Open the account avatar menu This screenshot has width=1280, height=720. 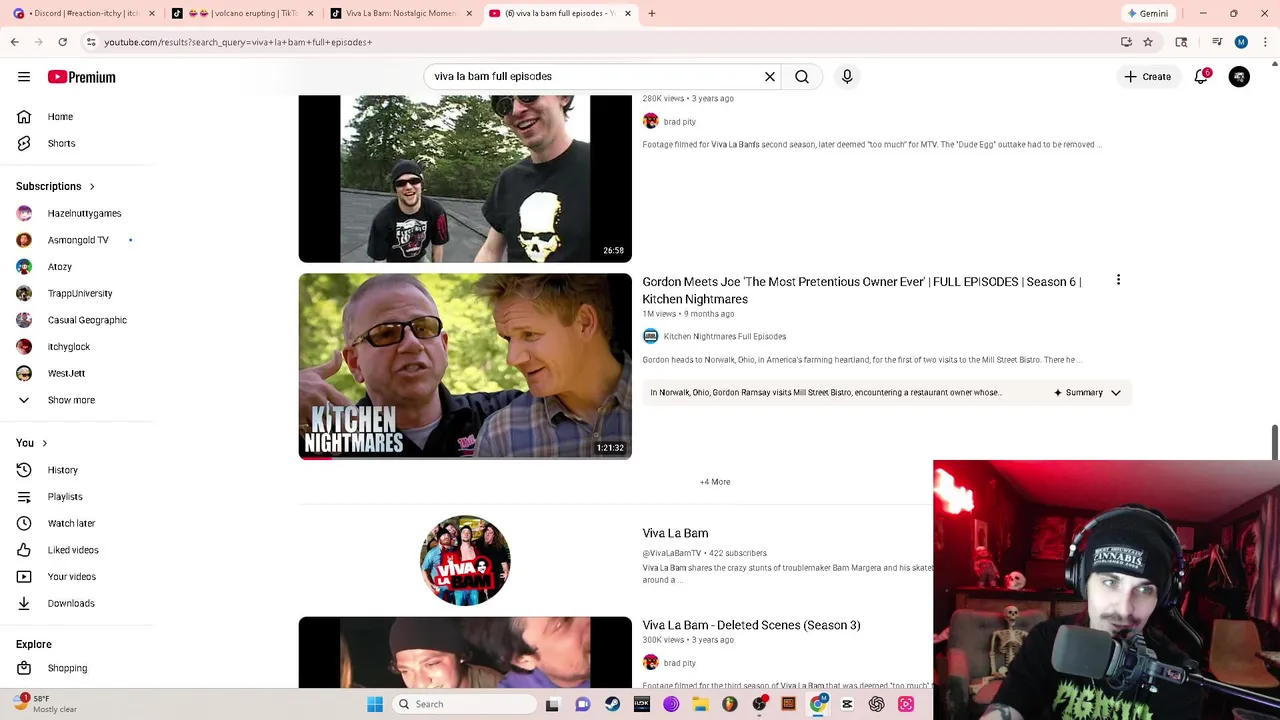coord(1239,77)
